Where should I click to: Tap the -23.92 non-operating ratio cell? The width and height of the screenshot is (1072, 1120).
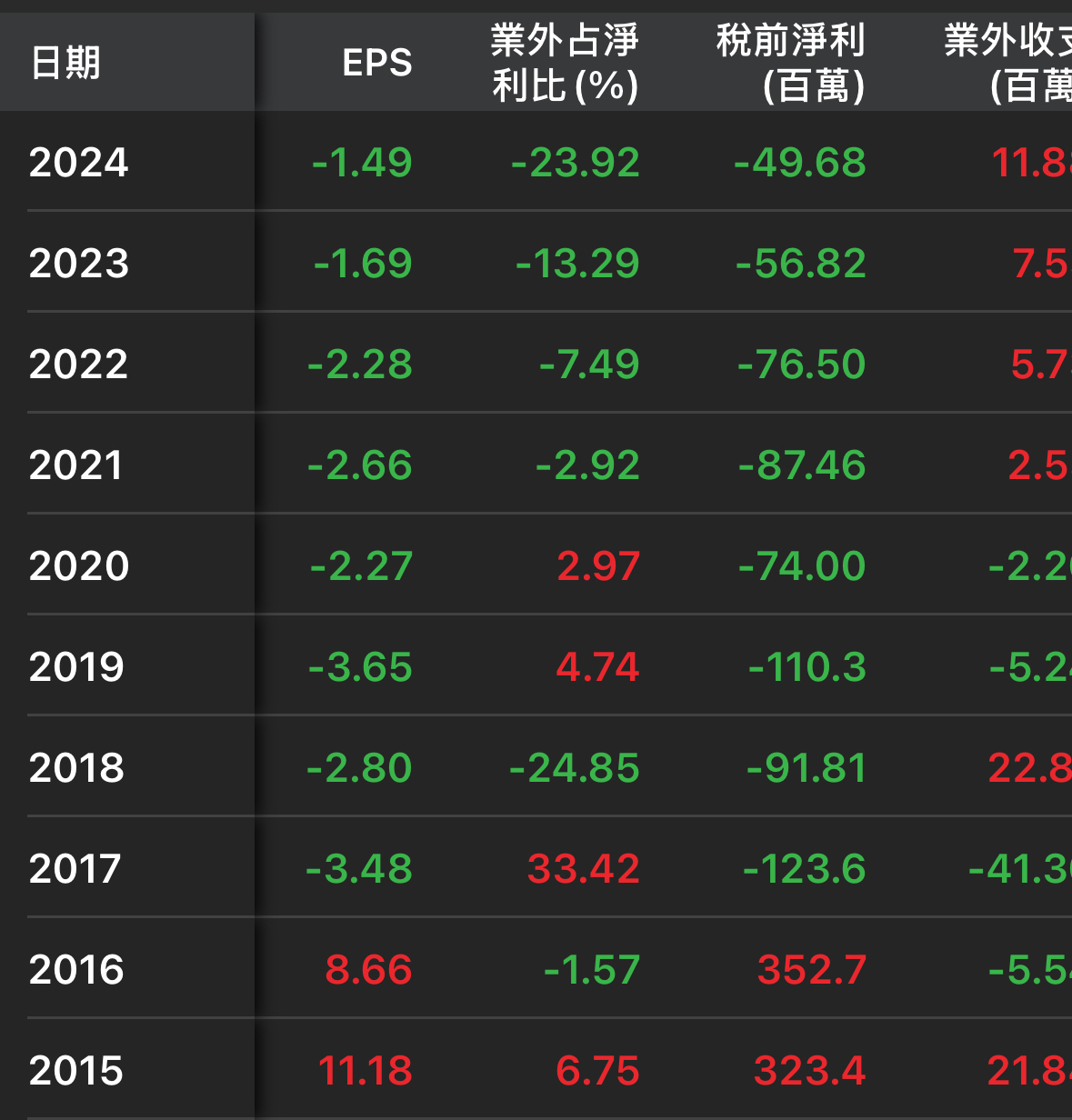coord(576,163)
